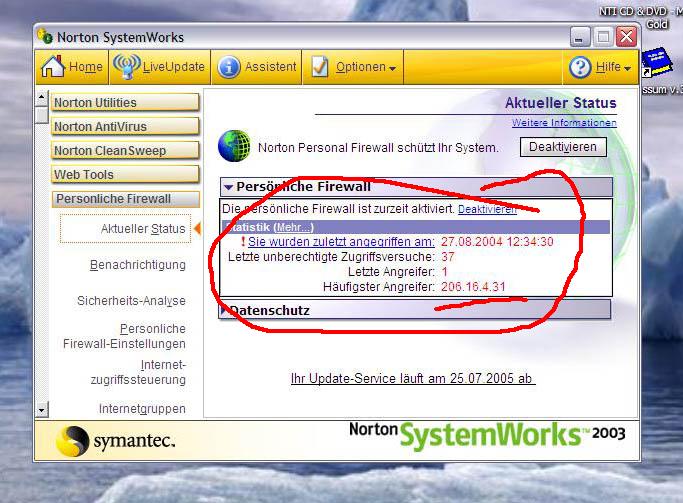Click 'Norton Personal Firewall schützt Ihr System' text
The image size is (683, 503).
378,148
